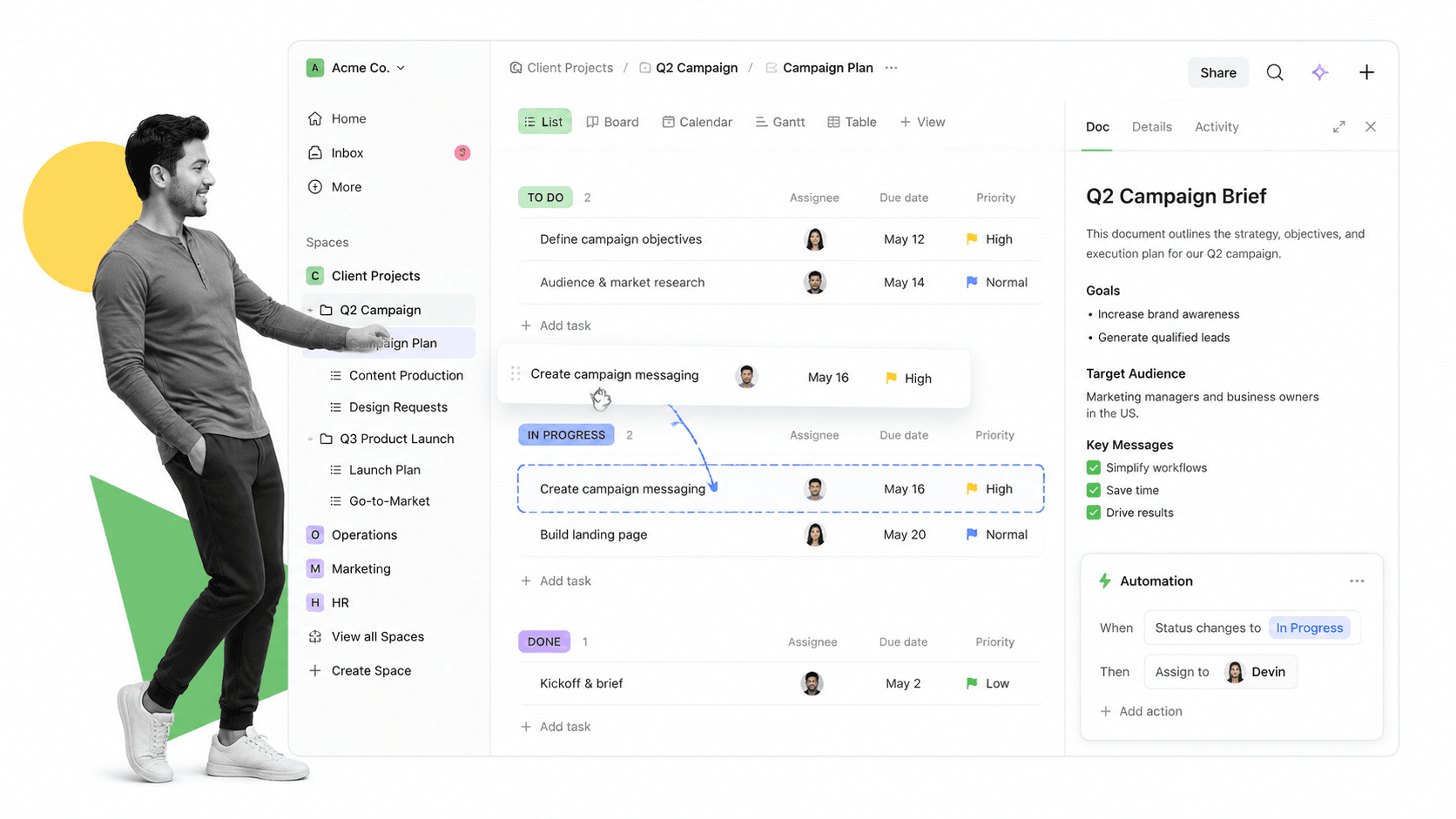Click assignee avatar for Kickoff & brief
The image size is (1456, 819).
click(812, 683)
